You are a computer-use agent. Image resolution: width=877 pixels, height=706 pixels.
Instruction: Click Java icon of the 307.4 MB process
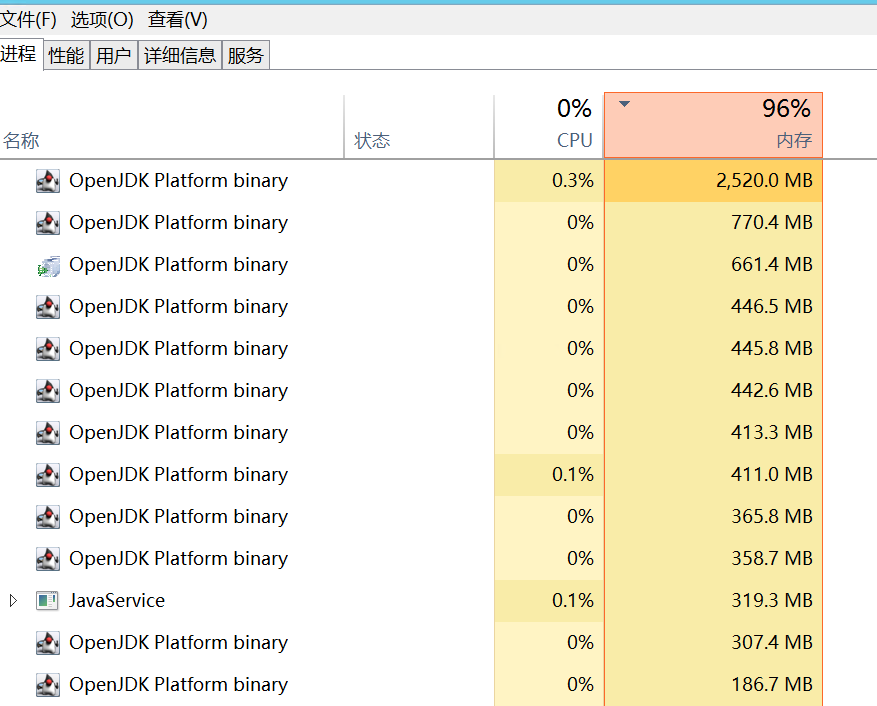click(48, 642)
